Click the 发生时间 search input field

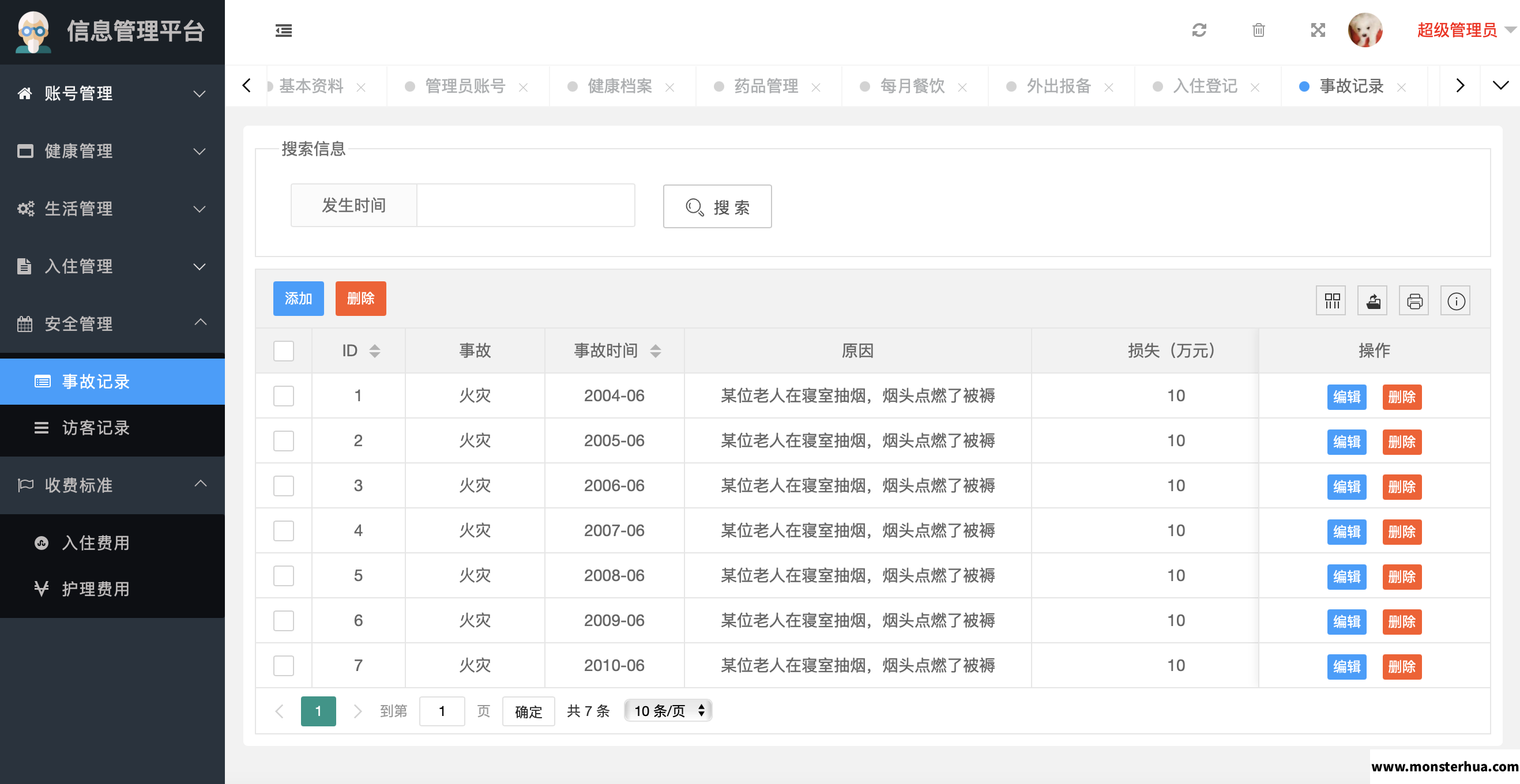click(x=526, y=205)
